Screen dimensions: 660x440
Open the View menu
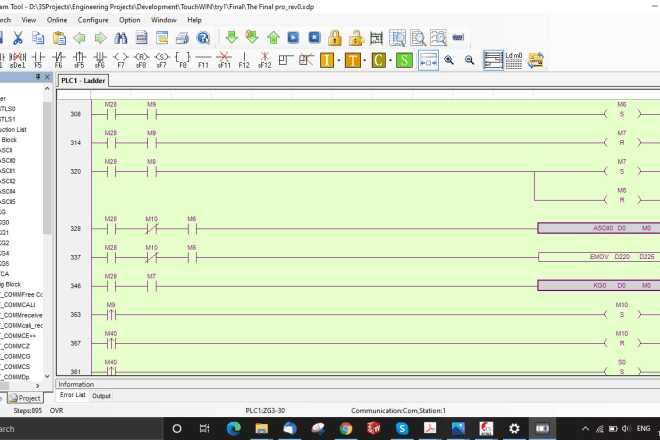(x=29, y=20)
